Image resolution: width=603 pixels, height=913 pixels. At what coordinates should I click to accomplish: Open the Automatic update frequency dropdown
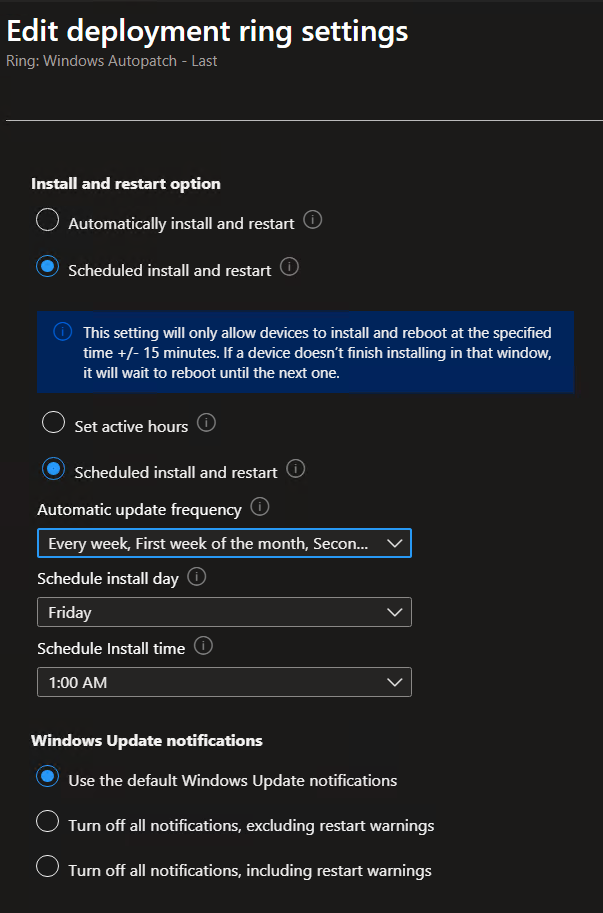coord(224,543)
